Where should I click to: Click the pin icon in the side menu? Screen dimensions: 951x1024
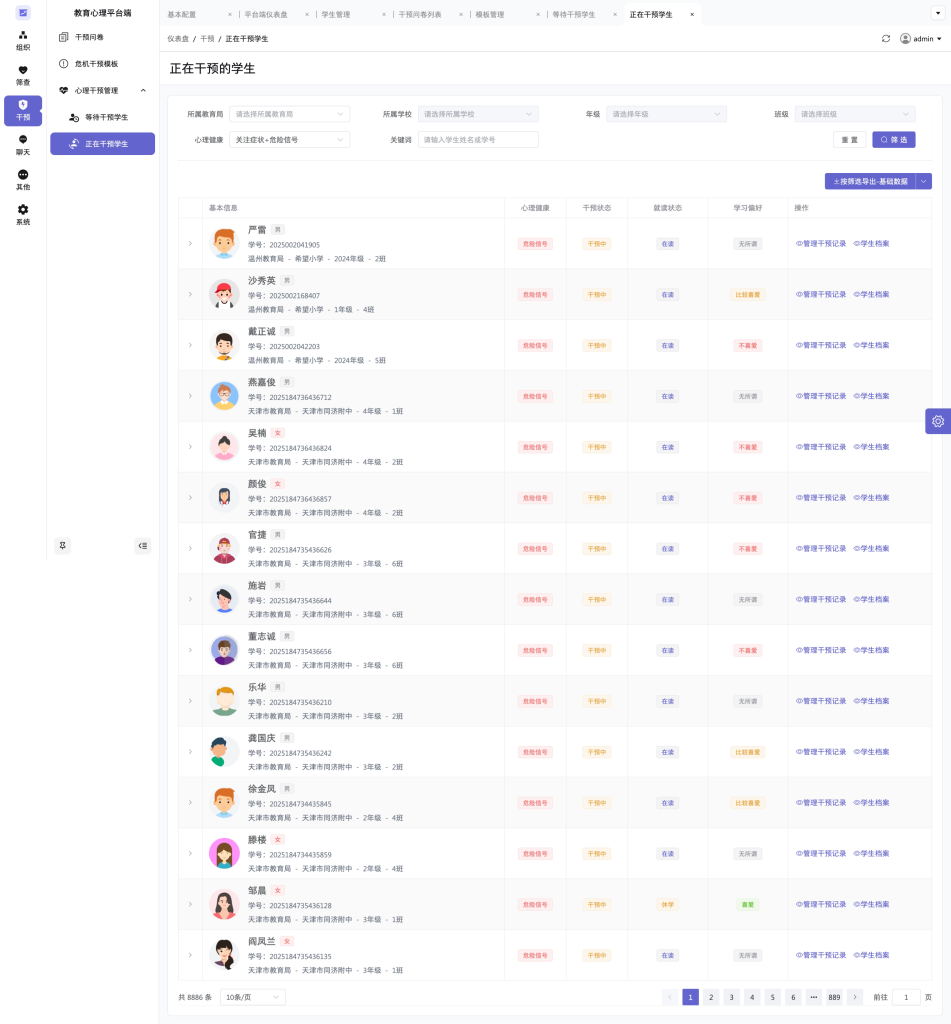click(63, 545)
